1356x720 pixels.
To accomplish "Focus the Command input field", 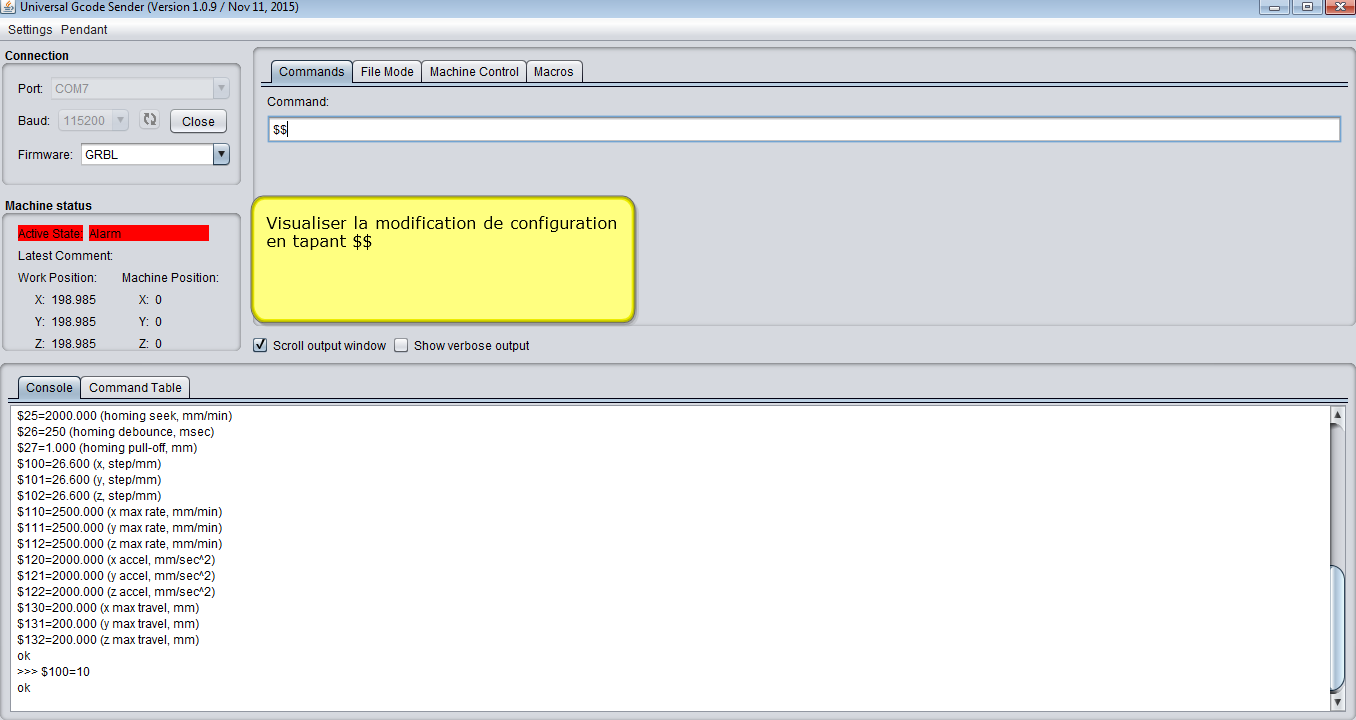I will coord(803,130).
